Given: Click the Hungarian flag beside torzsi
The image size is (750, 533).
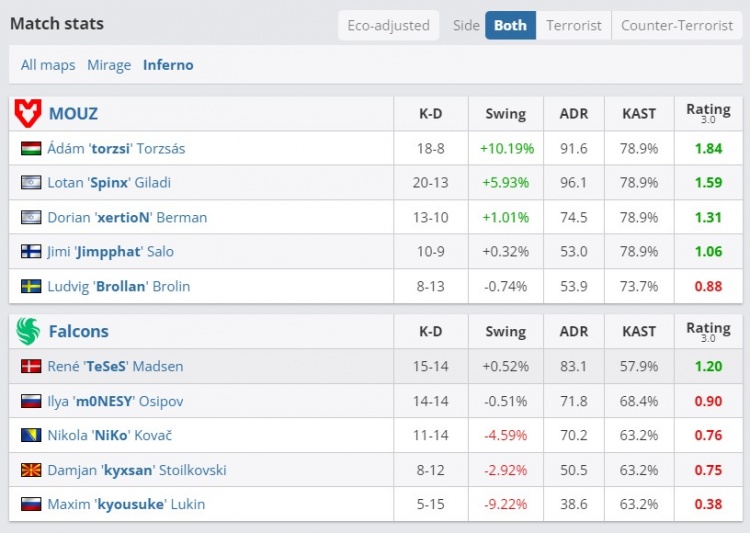Looking at the screenshot, I should click(x=31, y=148).
